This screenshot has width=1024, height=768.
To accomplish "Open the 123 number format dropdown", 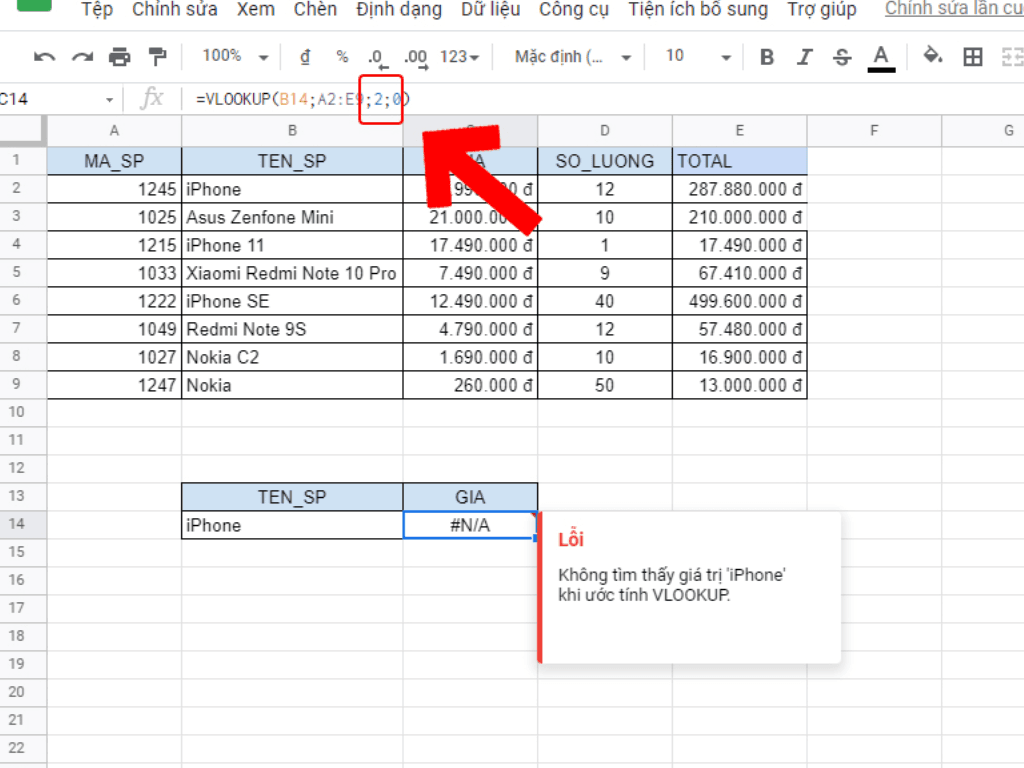I will pyautogui.click(x=459, y=57).
